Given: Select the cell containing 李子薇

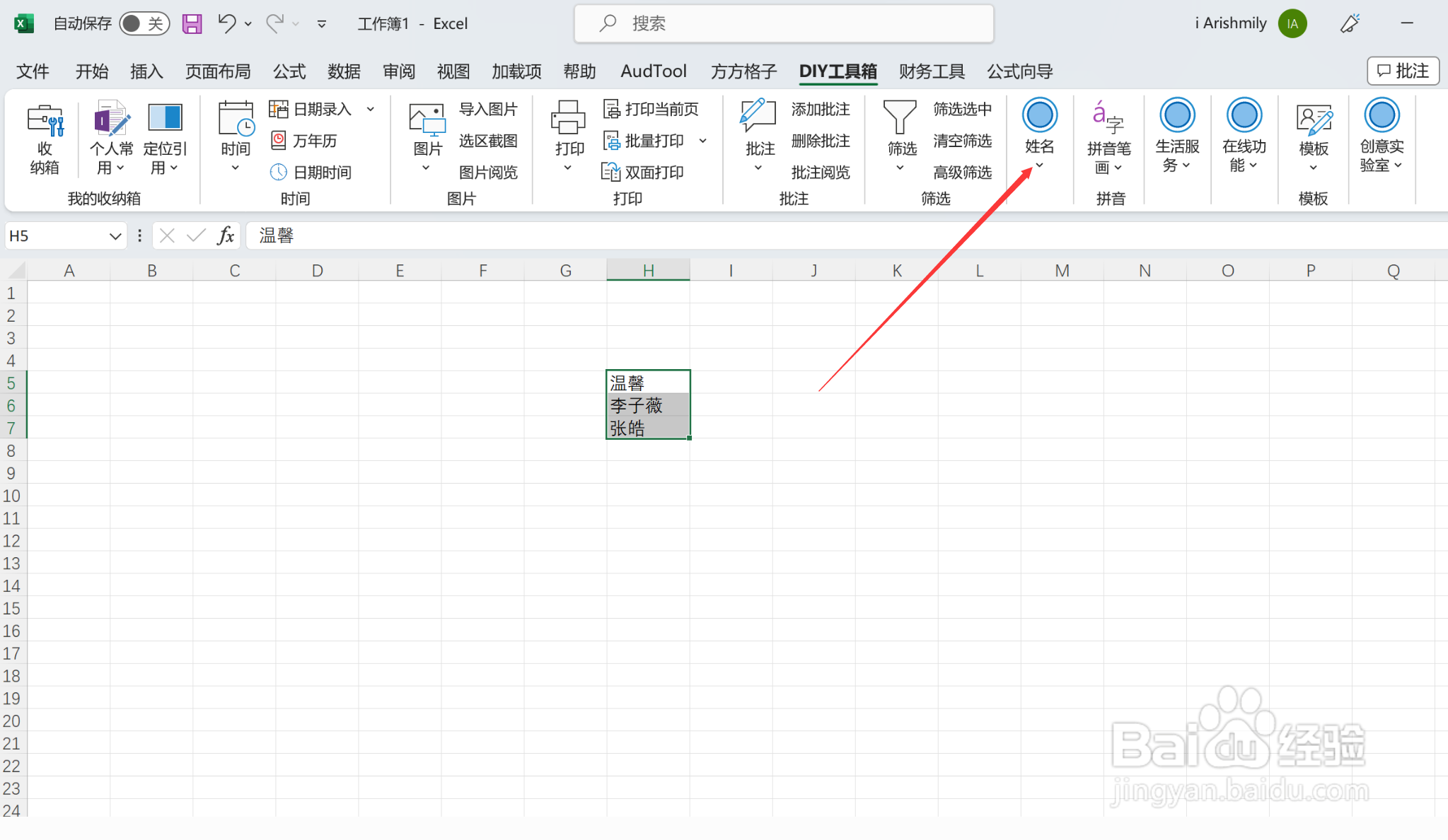Looking at the screenshot, I should [x=647, y=405].
